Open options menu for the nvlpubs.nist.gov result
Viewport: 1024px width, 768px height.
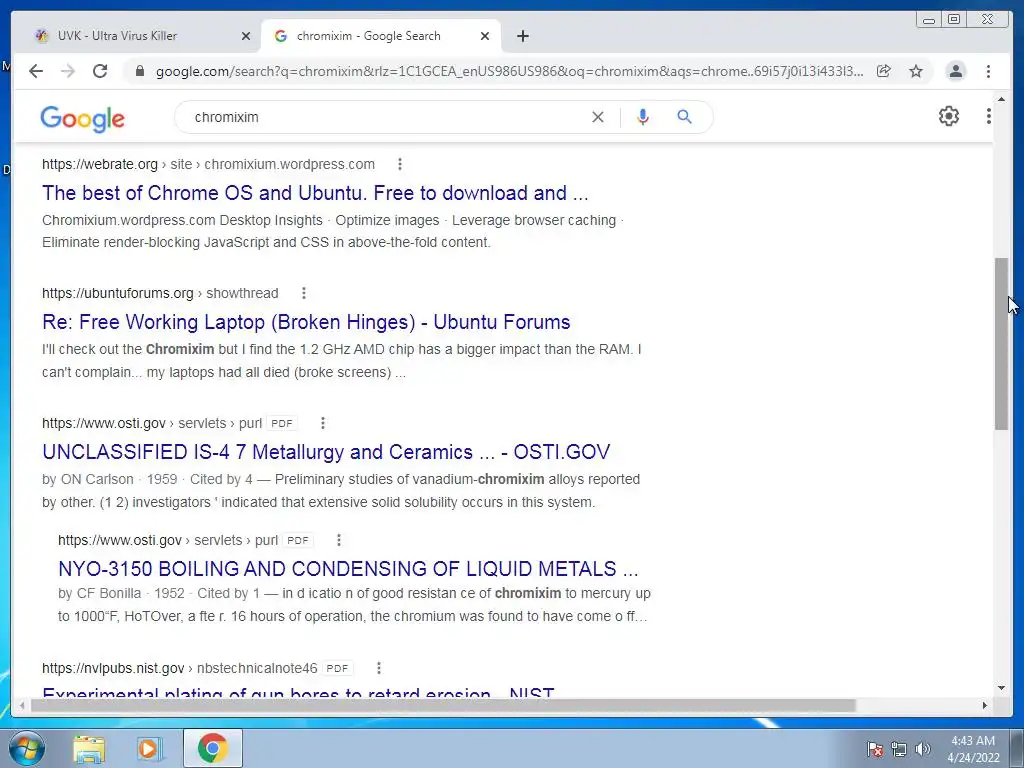coord(379,668)
